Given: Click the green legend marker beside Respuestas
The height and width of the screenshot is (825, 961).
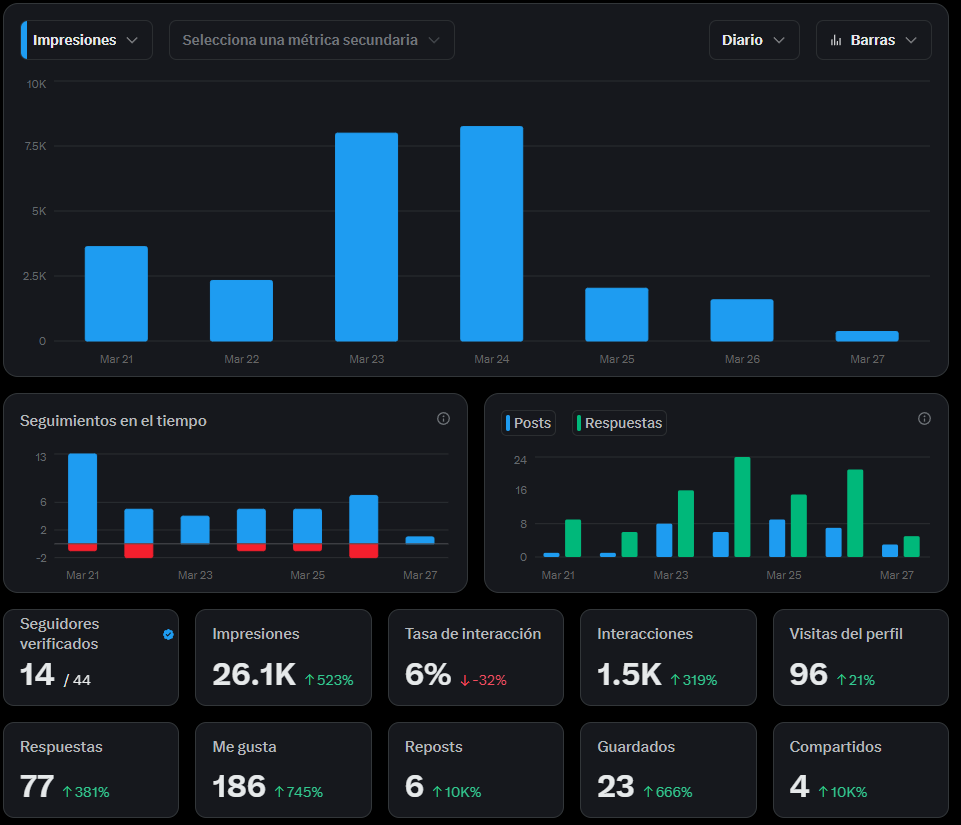Looking at the screenshot, I should [579, 422].
